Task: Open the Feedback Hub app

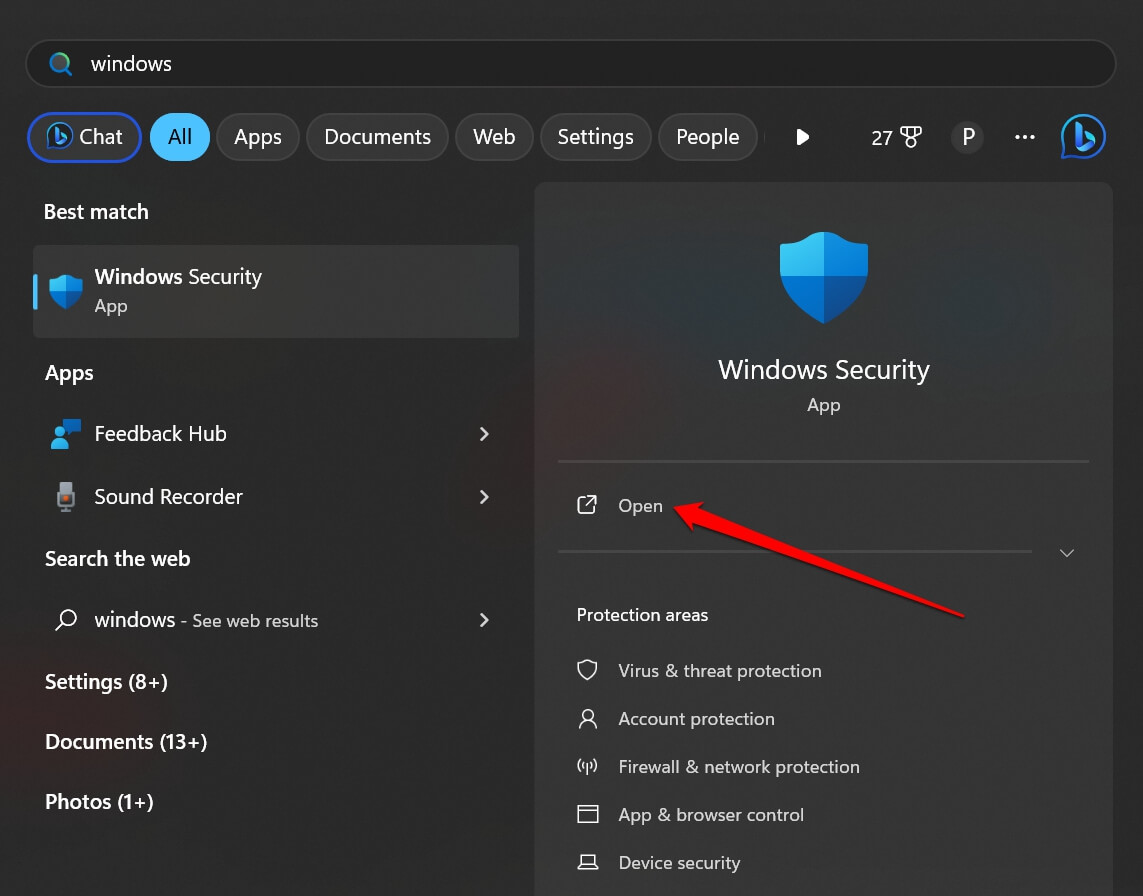Action: pos(160,434)
